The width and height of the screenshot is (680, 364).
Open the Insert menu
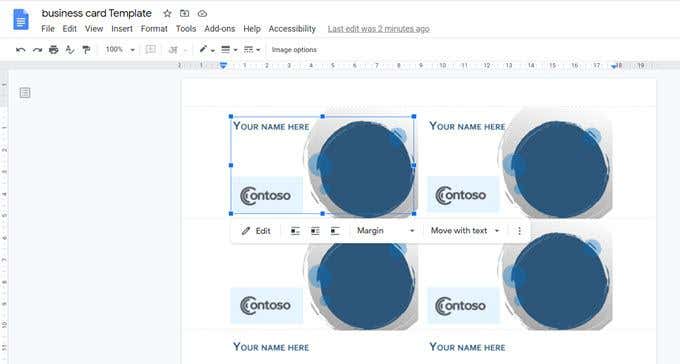[x=122, y=29]
